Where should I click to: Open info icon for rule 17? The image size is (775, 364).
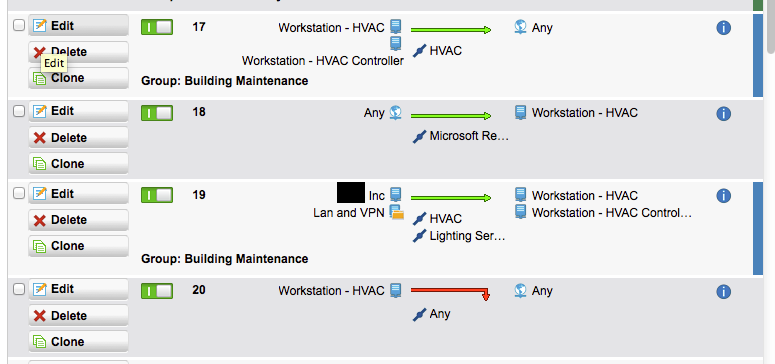pos(723,28)
